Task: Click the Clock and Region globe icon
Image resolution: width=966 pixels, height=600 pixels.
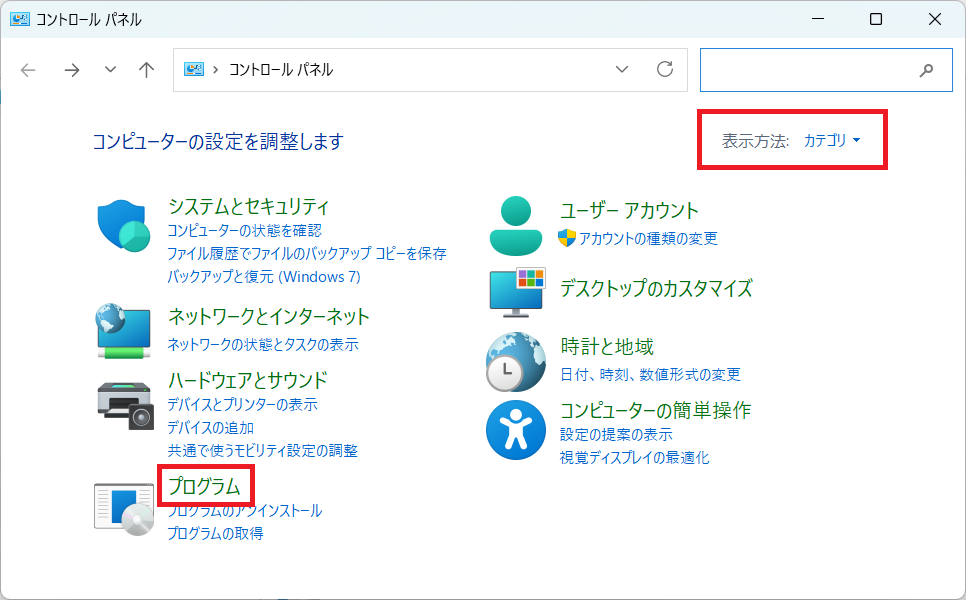Action: point(515,361)
